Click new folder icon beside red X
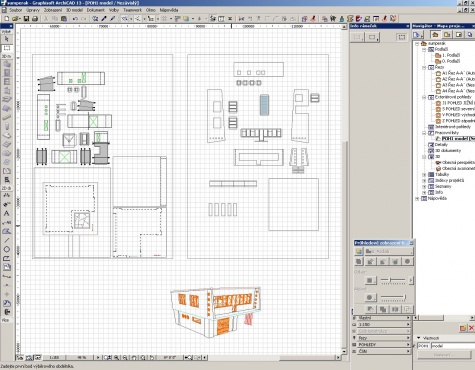The height and width of the screenshot is (370, 475). 463,328
